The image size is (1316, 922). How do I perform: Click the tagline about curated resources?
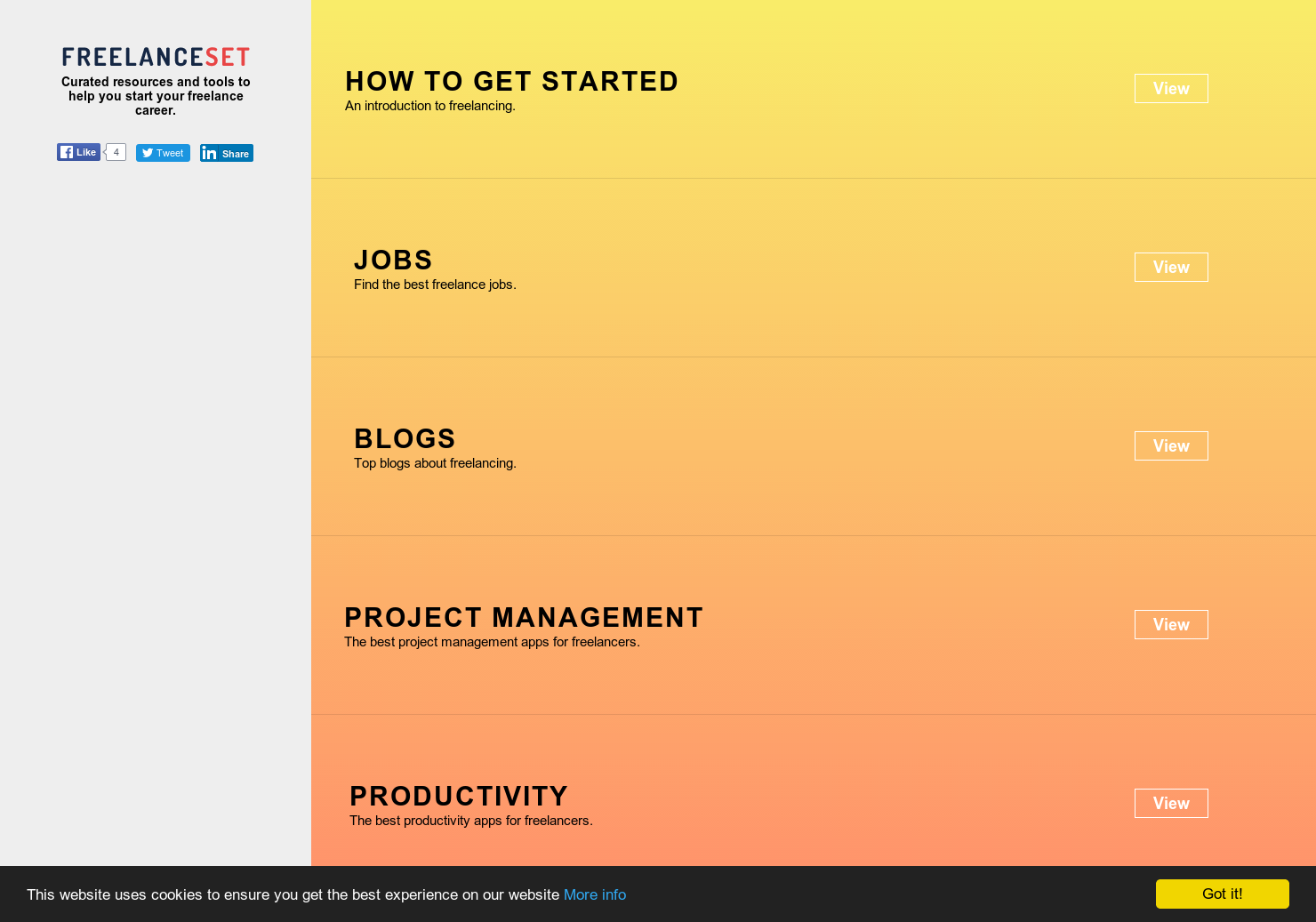click(156, 96)
